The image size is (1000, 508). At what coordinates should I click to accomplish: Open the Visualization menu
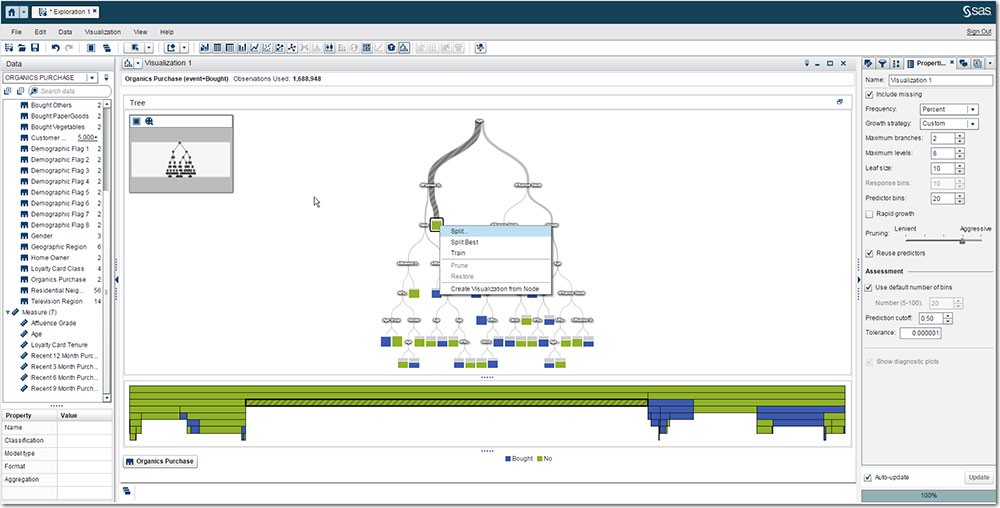[103, 32]
